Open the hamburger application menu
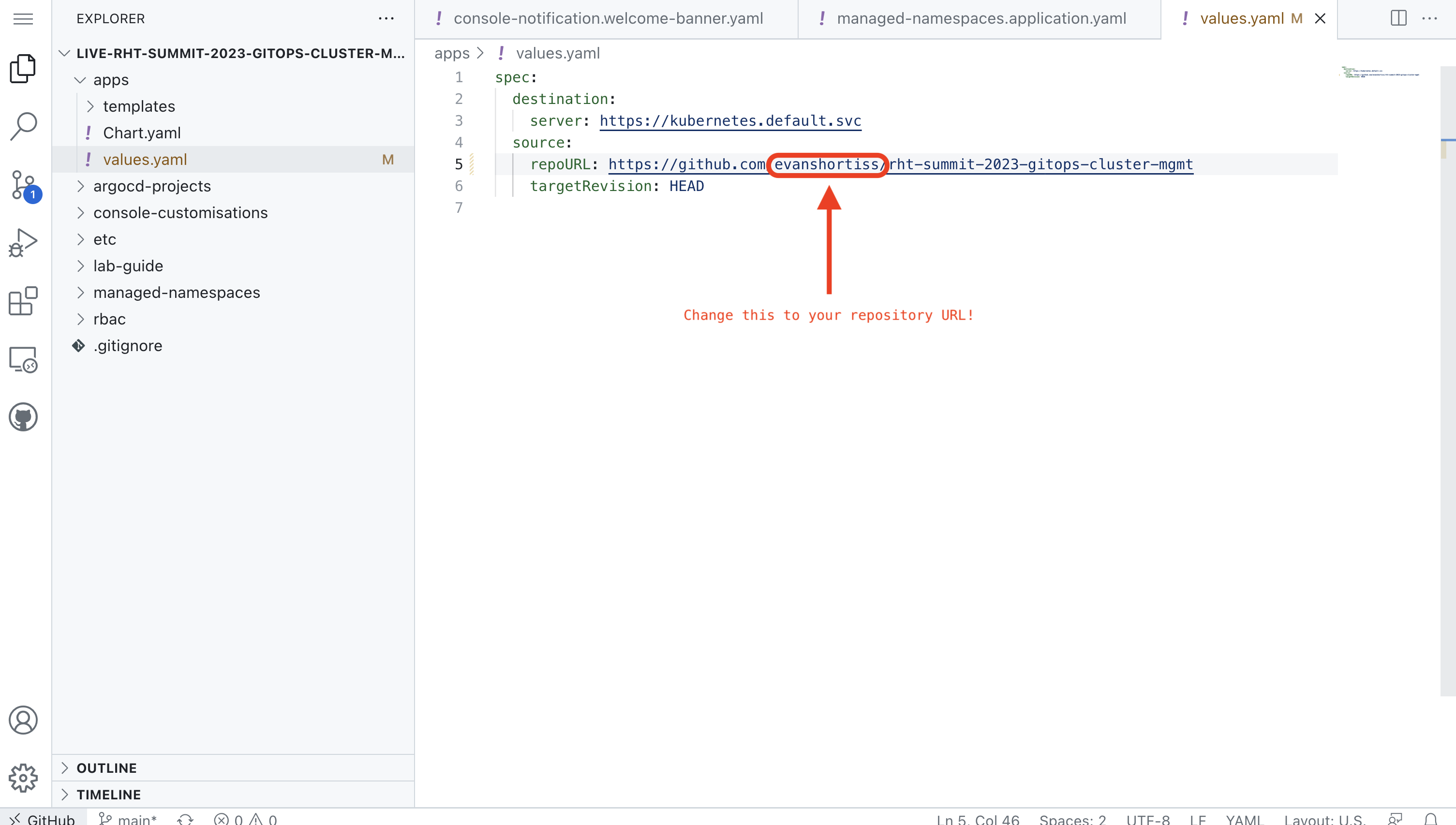 [x=23, y=19]
